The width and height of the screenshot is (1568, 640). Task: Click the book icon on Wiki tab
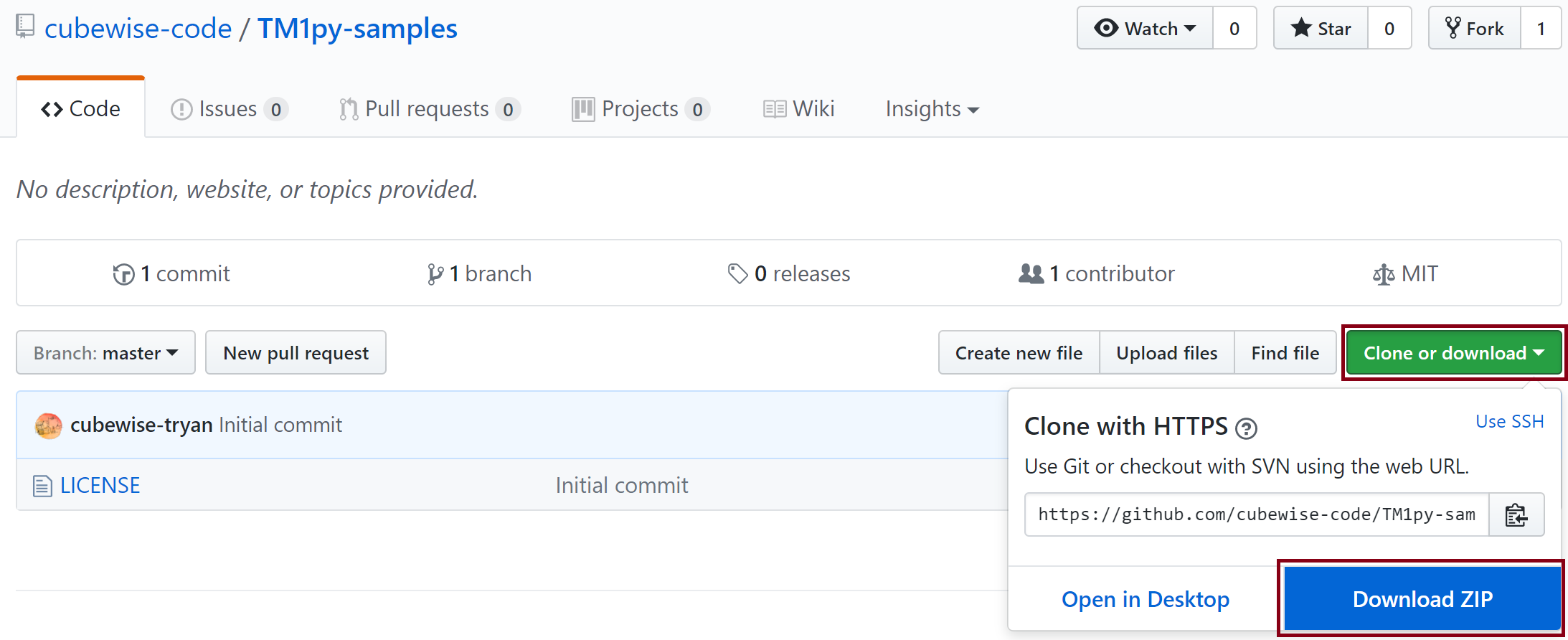[775, 109]
